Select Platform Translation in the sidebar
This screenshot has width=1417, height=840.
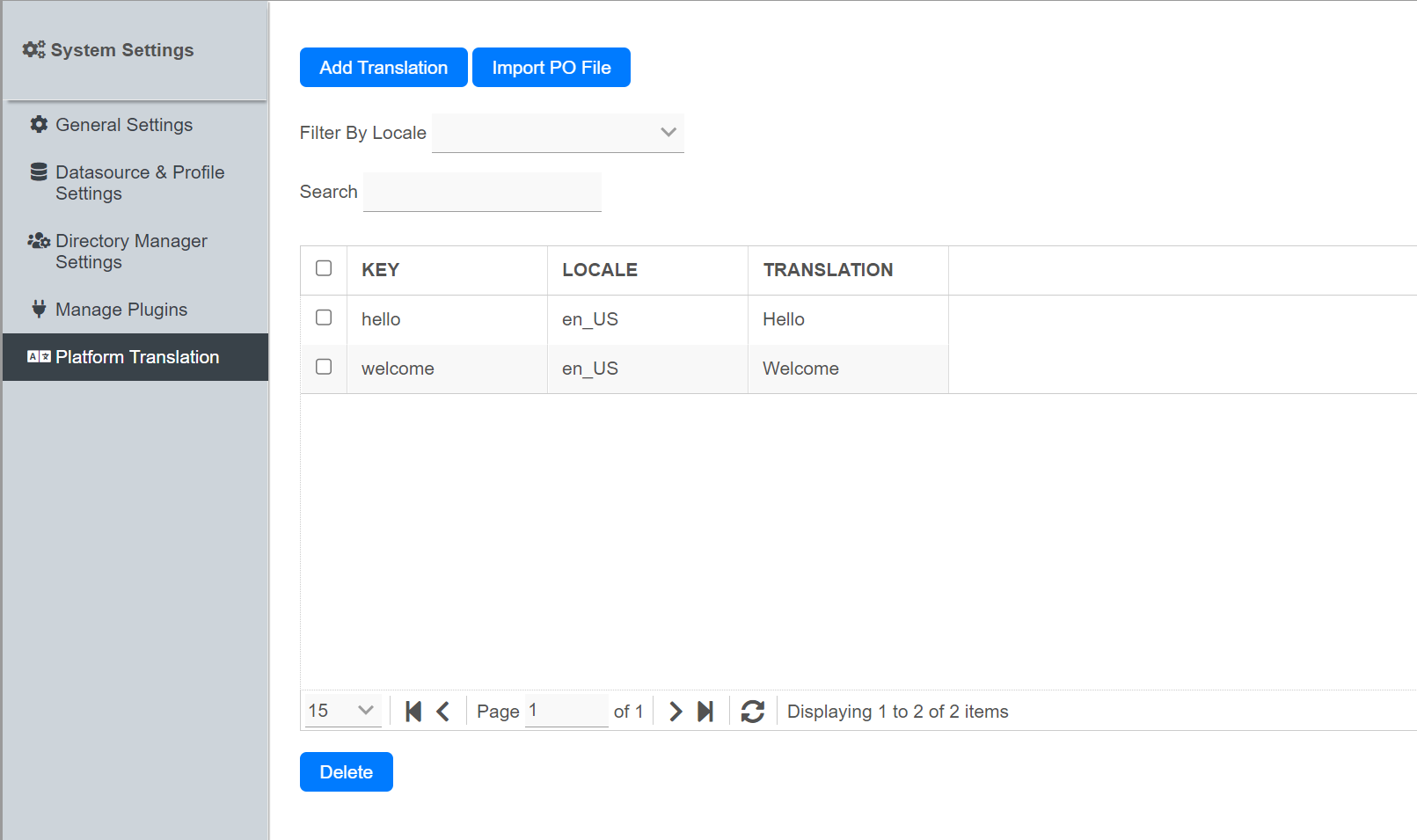pyautogui.click(x=136, y=357)
